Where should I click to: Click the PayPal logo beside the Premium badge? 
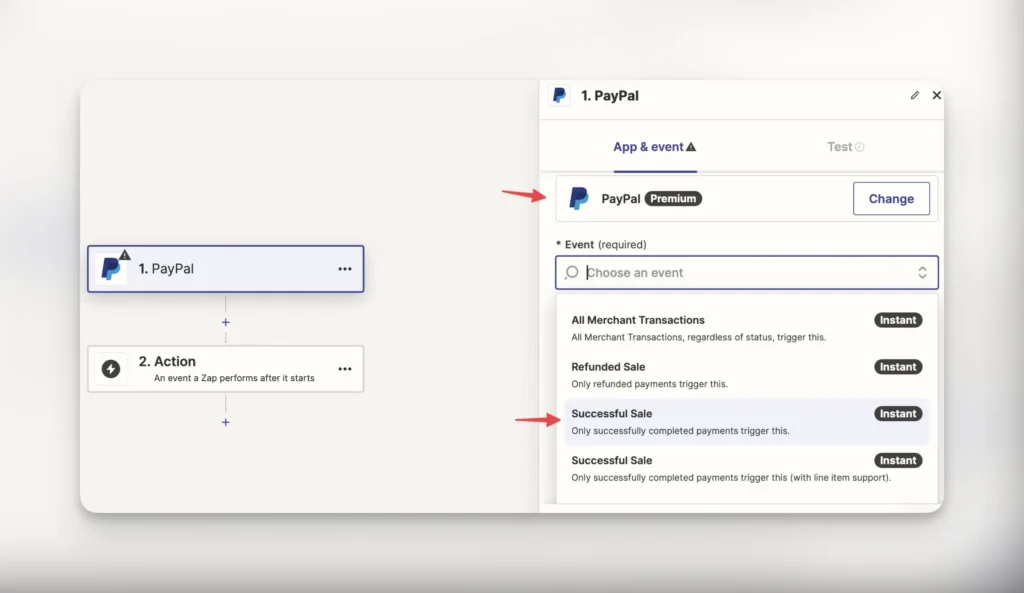tap(579, 199)
